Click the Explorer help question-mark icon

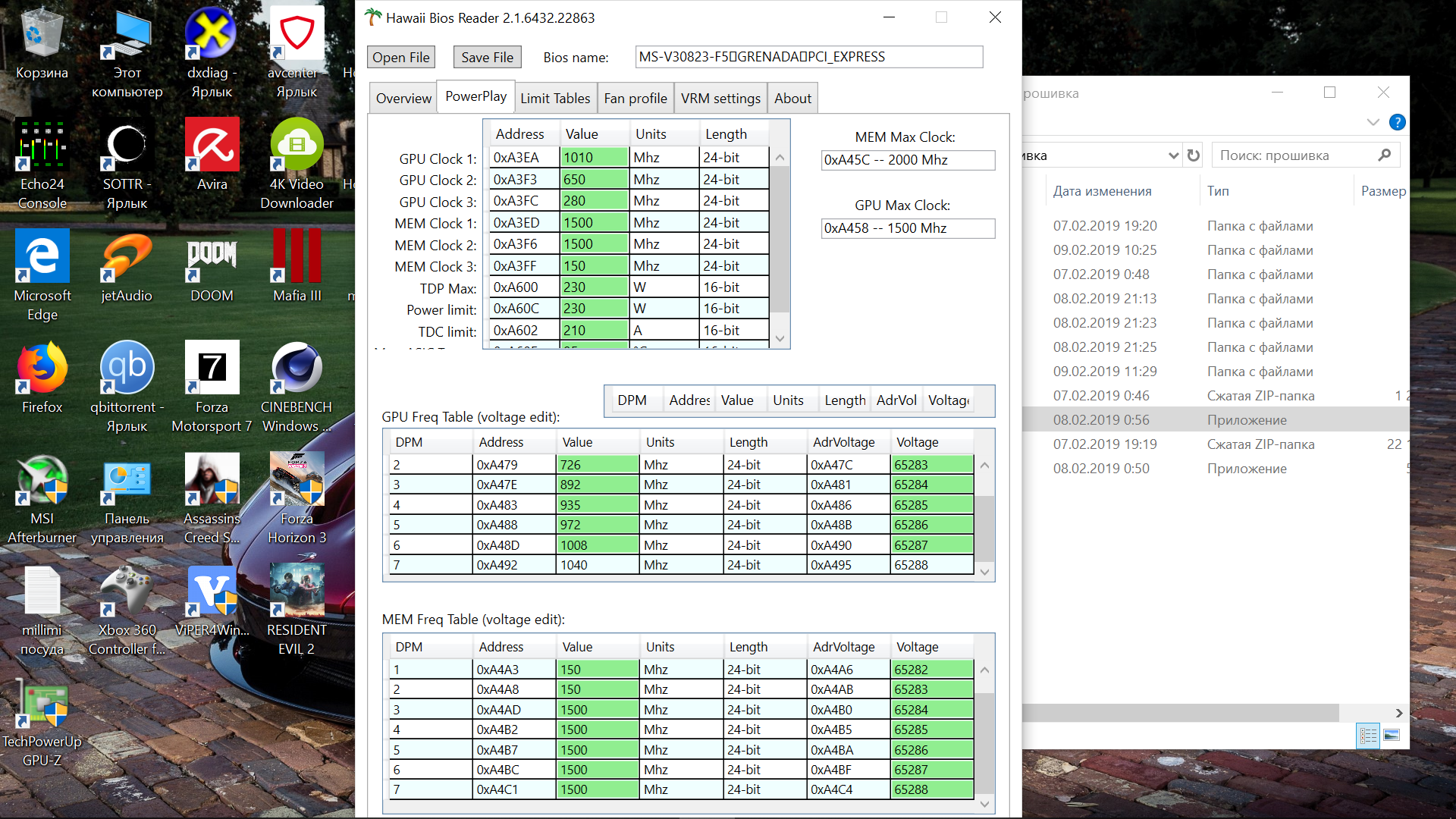(x=1397, y=122)
